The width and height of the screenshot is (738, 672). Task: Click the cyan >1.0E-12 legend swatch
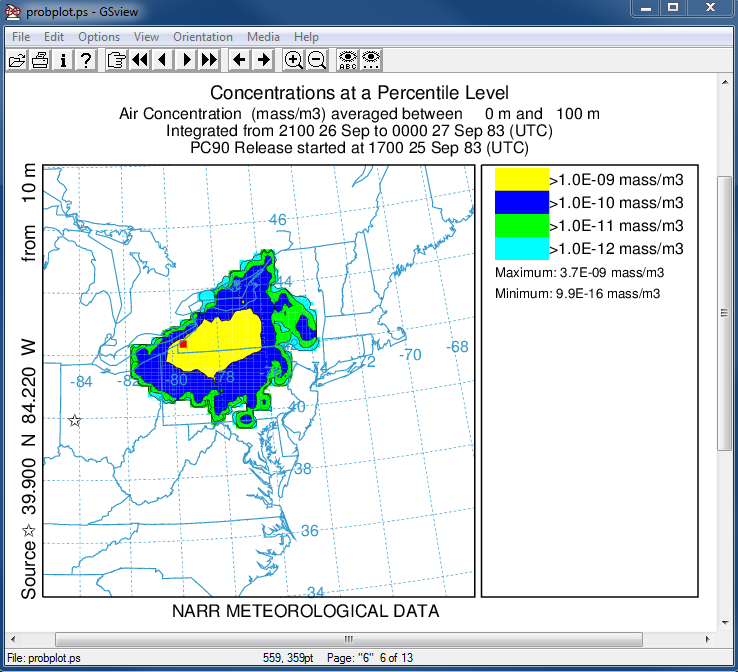[521, 248]
